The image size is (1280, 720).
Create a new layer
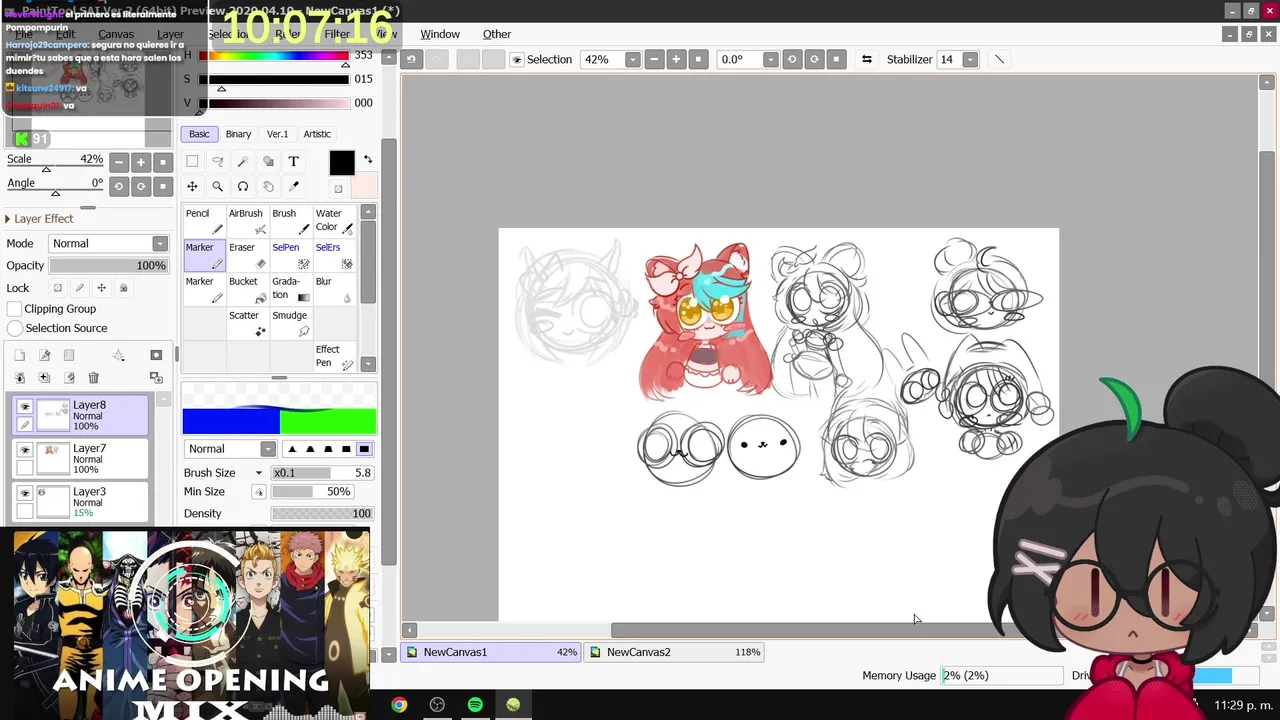(x=19, y=355)
